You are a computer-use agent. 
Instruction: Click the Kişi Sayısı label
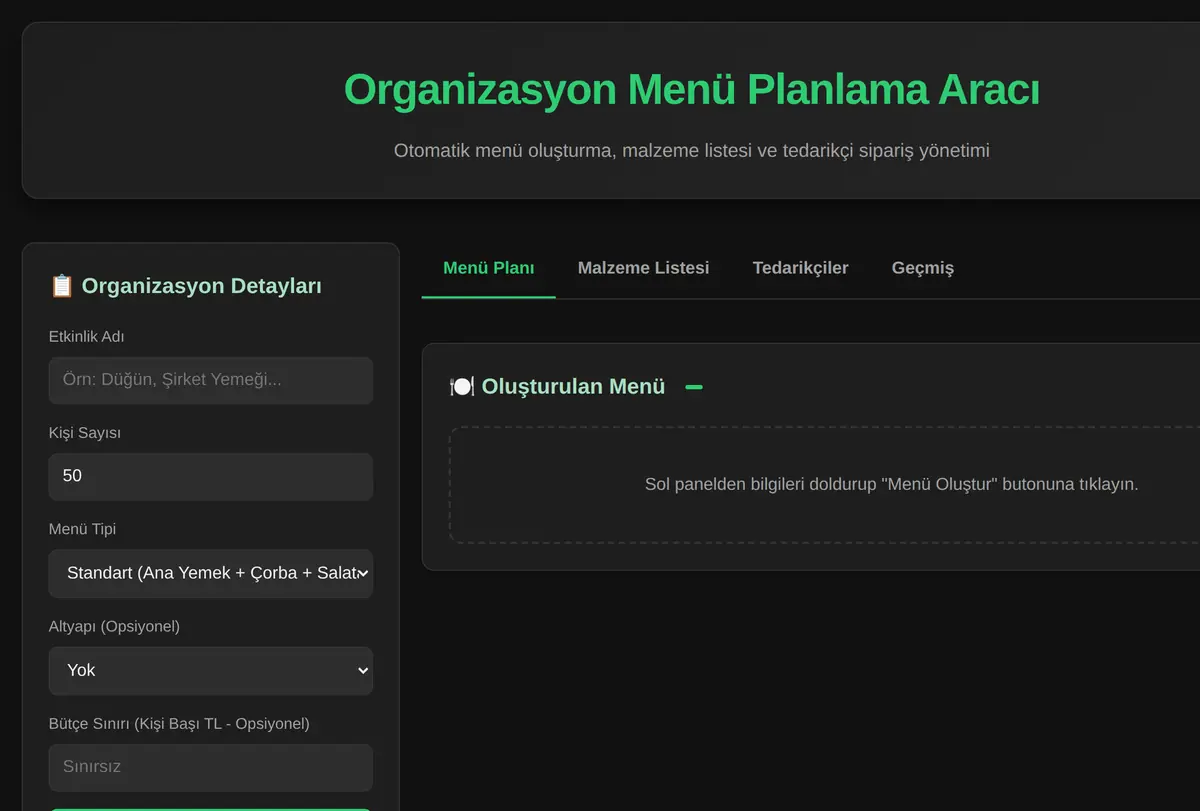pyautogui.click(x=85, y=433)
